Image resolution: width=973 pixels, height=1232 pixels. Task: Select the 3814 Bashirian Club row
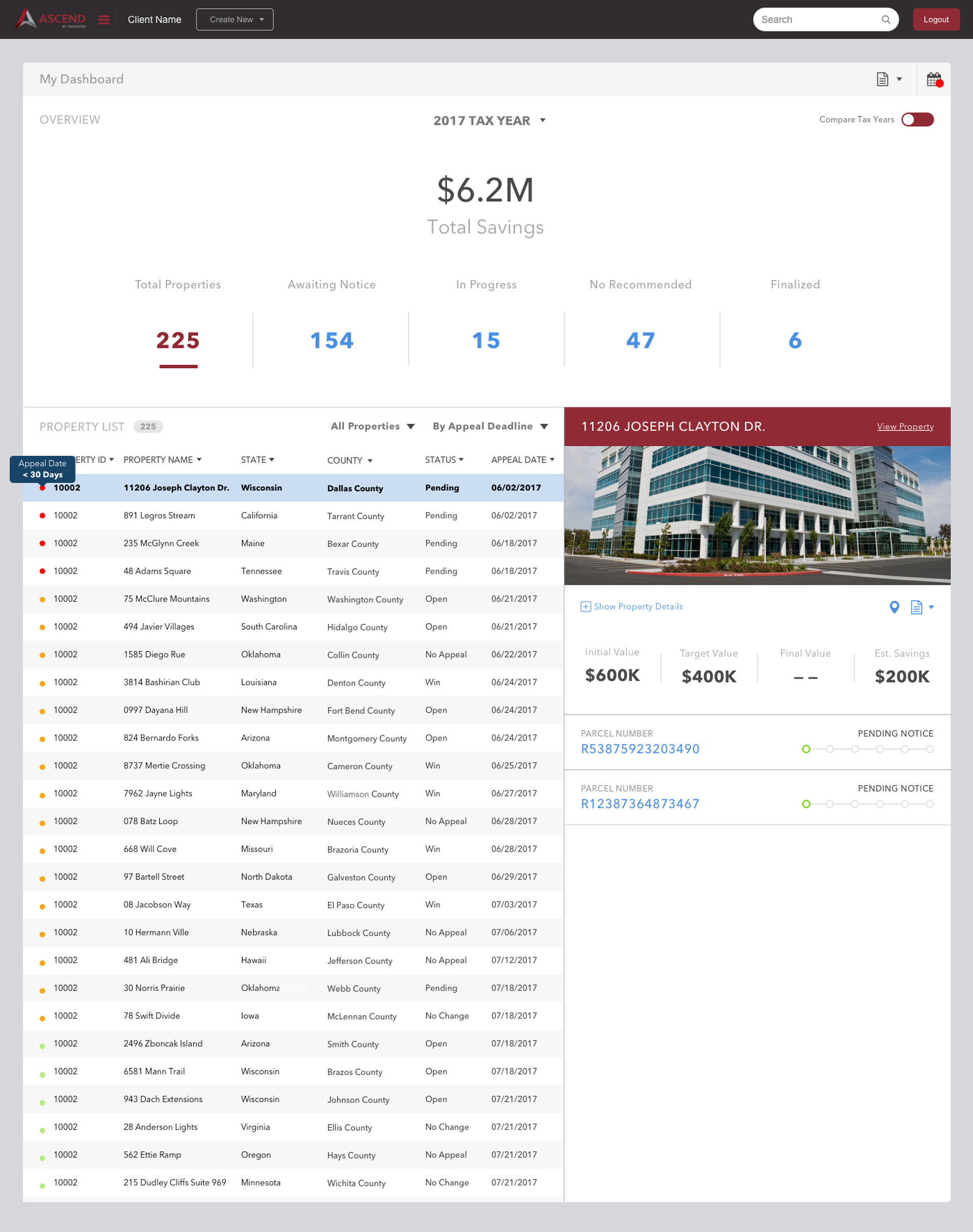click(293, 682)
